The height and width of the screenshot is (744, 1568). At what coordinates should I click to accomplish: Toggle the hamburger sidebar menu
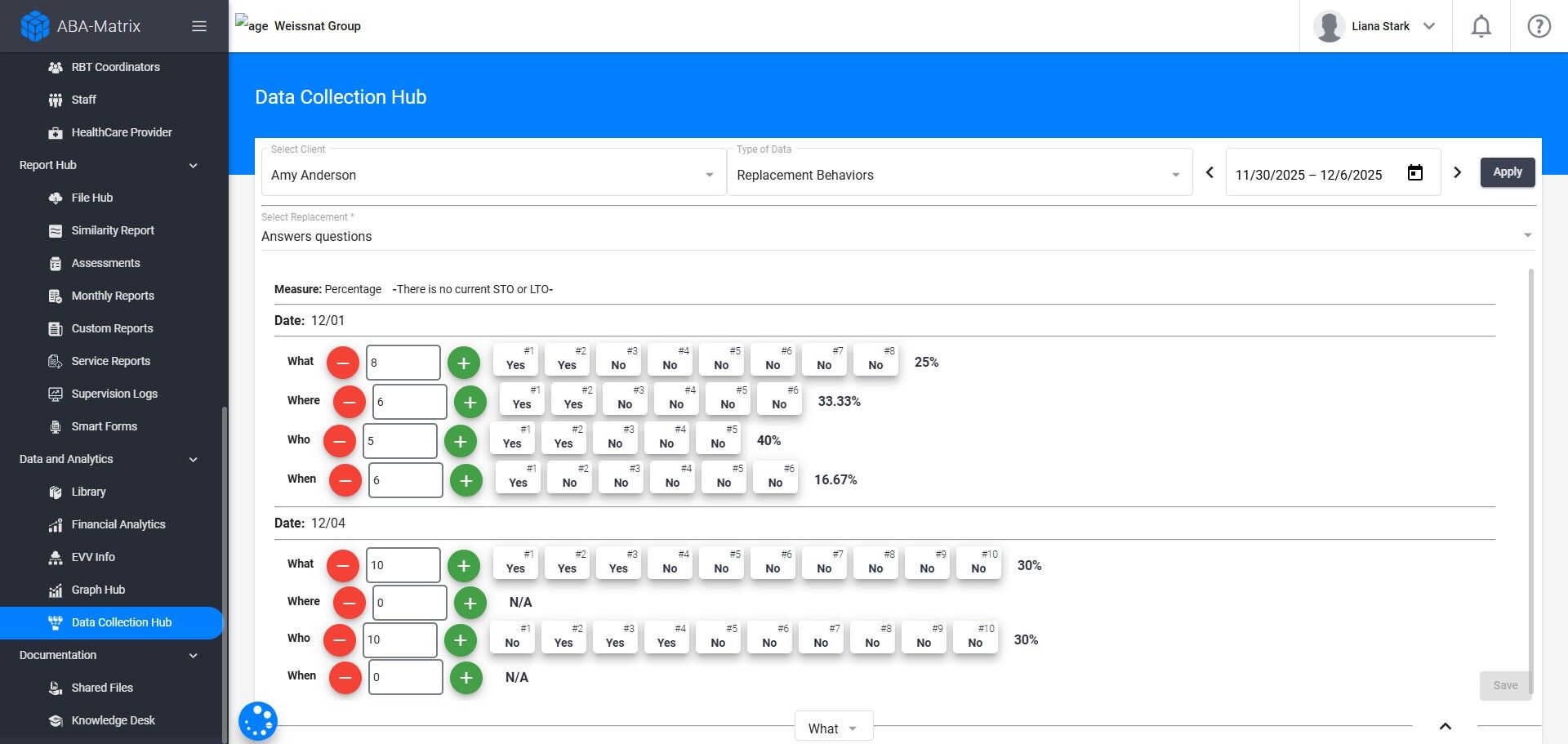click(x=198, y=26)
